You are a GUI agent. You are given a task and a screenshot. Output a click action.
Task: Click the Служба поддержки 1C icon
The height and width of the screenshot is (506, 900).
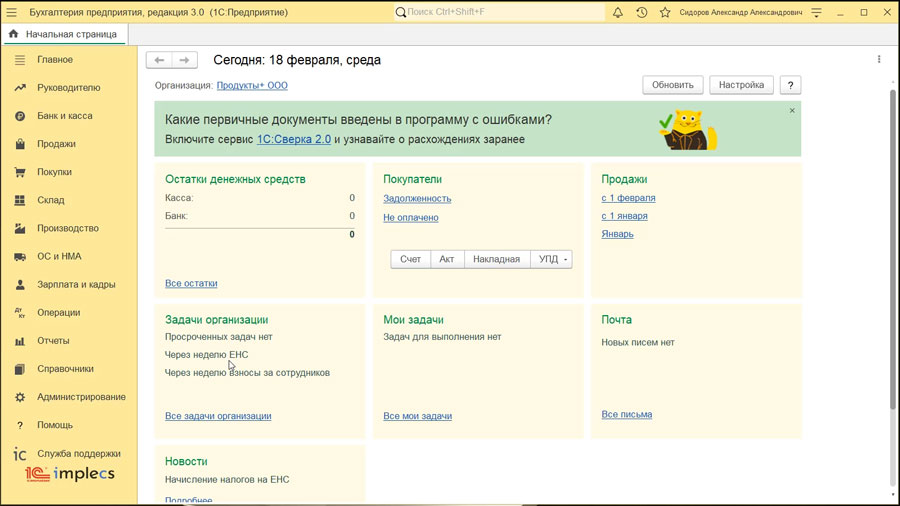pyautogui.click(x=20, y=454)
